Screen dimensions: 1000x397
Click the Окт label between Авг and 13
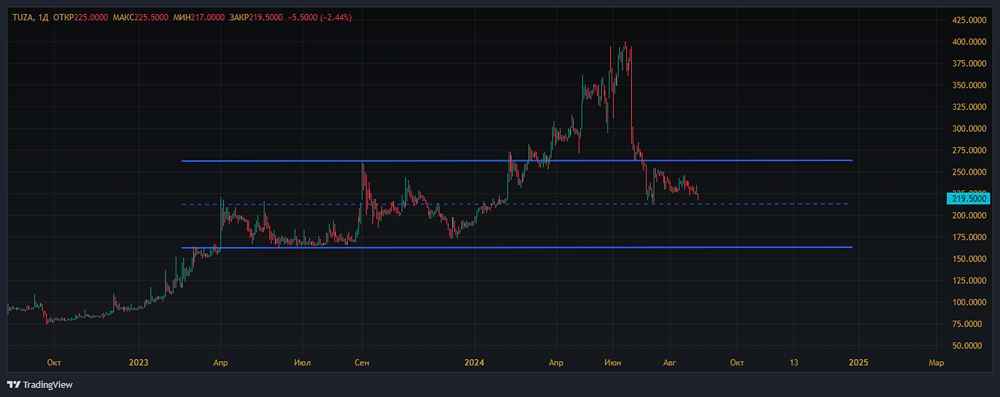(737, 363)
